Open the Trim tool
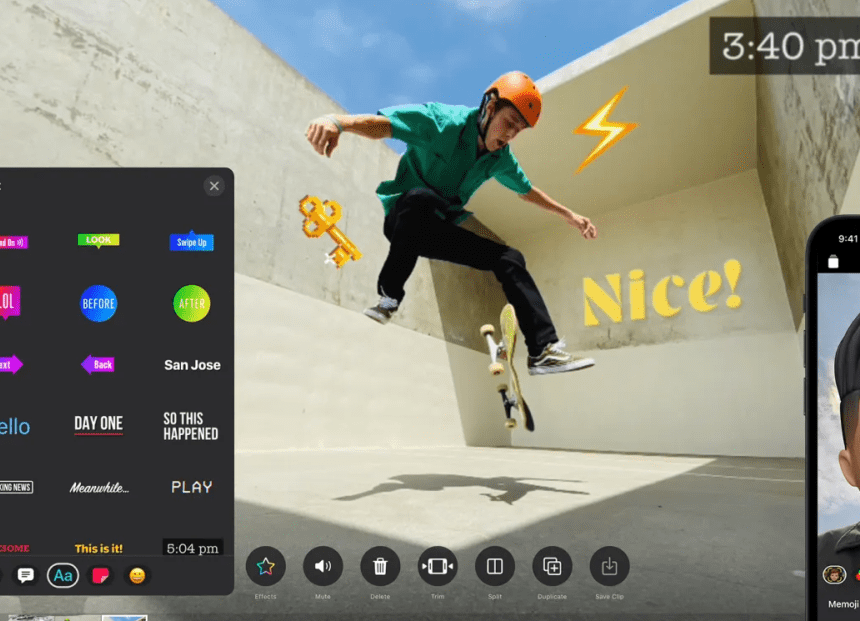The height and width of the screenshot is (621, 860). pos(437,566)
